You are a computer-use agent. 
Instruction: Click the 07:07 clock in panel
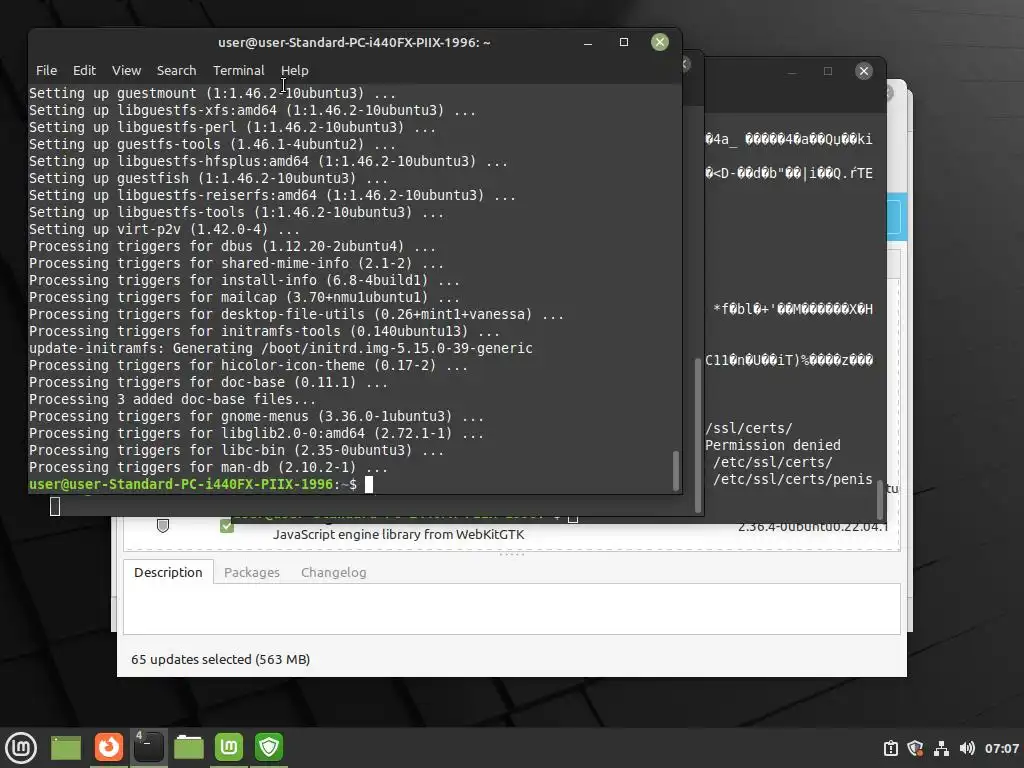(1002, 748)
